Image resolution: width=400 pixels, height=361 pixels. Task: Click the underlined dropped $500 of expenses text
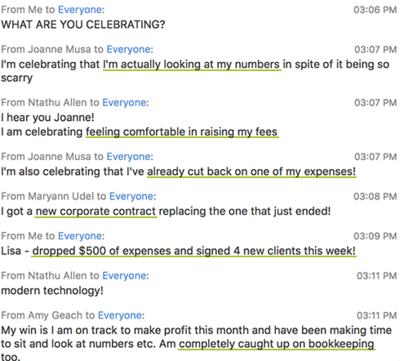pyautogui.click(x=194, y=251)
